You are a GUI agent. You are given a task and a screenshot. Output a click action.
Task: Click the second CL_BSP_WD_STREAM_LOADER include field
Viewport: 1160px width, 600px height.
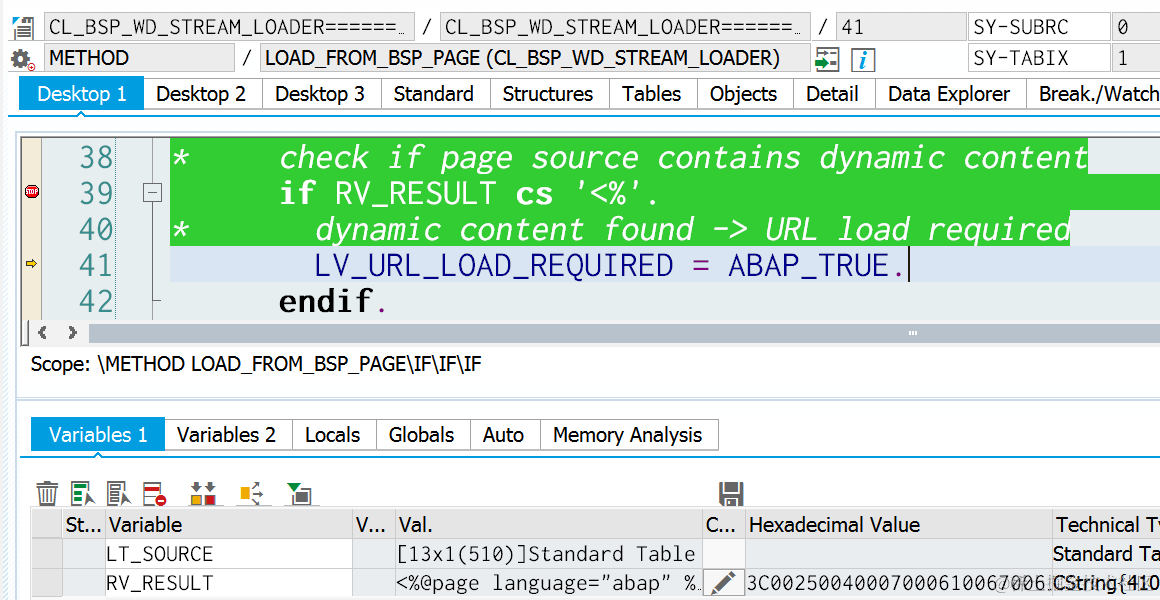point(624,27)
